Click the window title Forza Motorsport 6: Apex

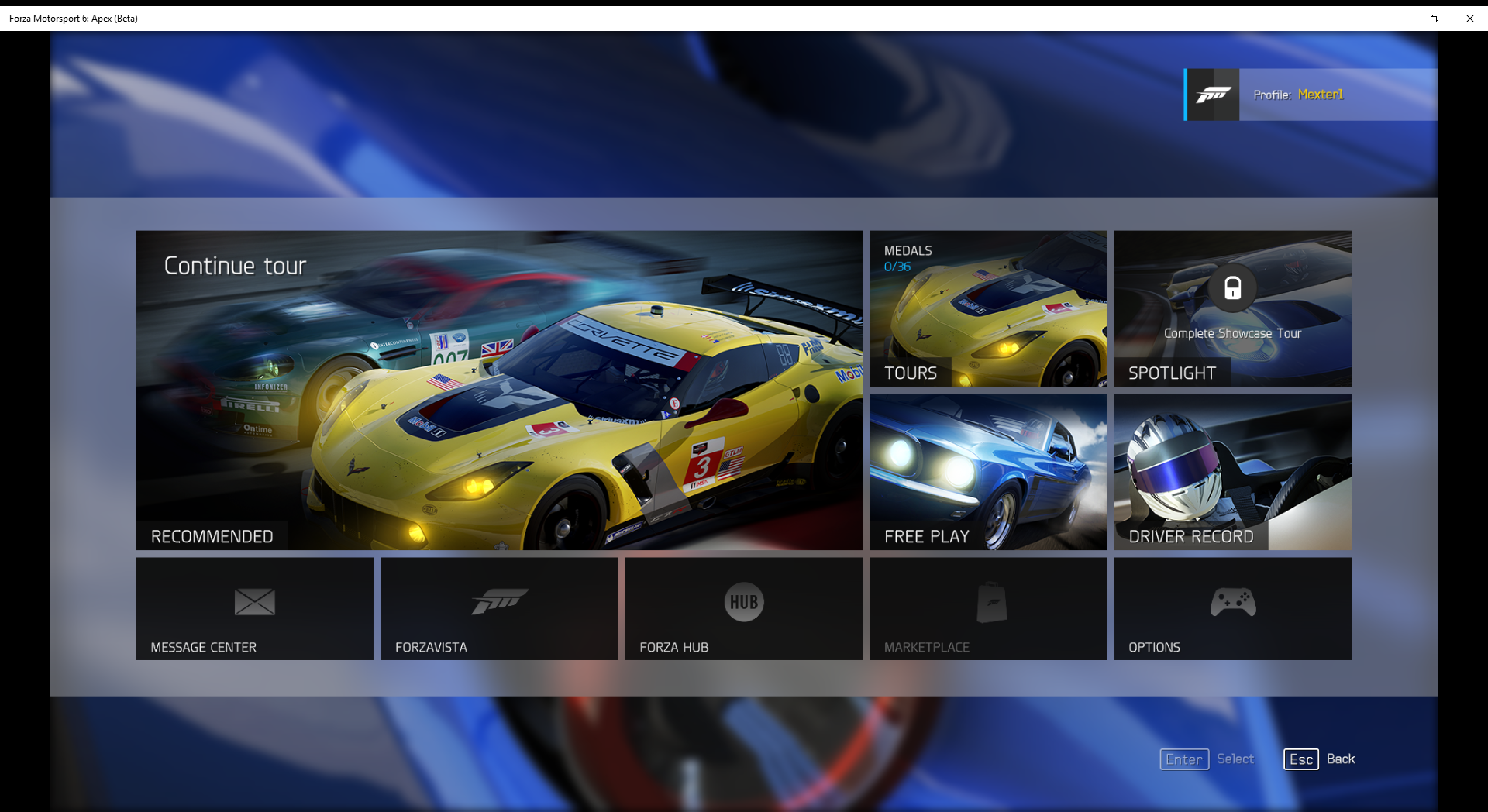pyautogui.click(x=74, y=19)
